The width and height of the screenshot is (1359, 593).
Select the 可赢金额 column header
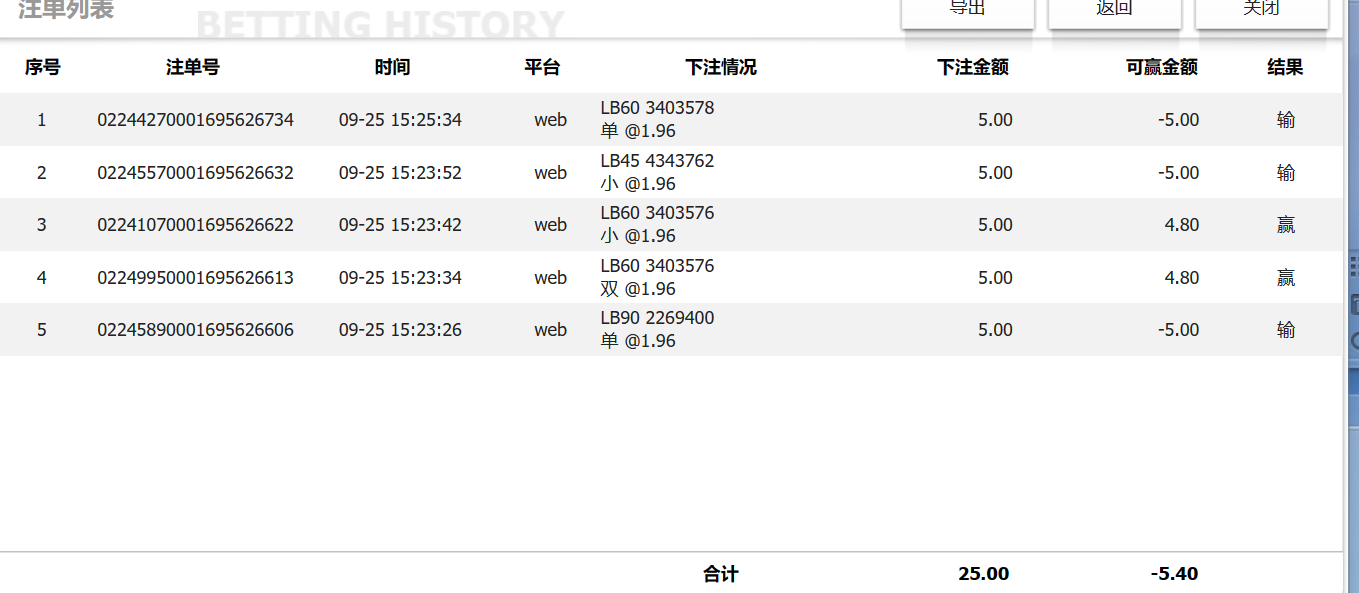(1161, 67)
